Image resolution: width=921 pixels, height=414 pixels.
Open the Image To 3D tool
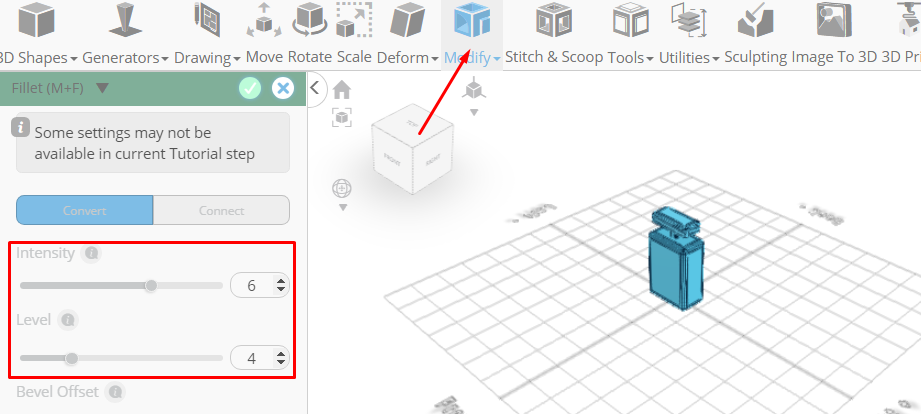tap(834, 35)
